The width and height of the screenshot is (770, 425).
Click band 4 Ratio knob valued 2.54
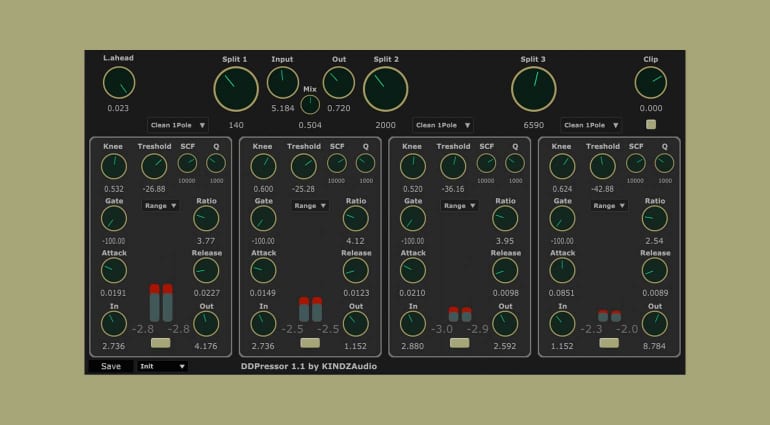[x=655, y=218]
